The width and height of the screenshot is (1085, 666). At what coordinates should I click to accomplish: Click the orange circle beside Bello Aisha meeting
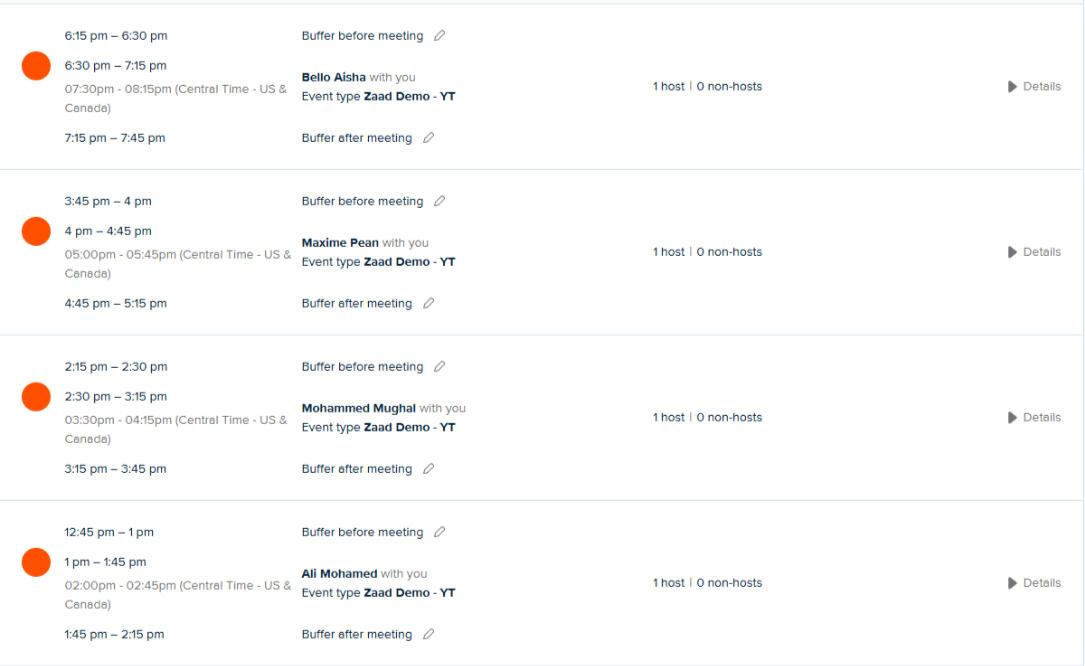tap(36, 66)
